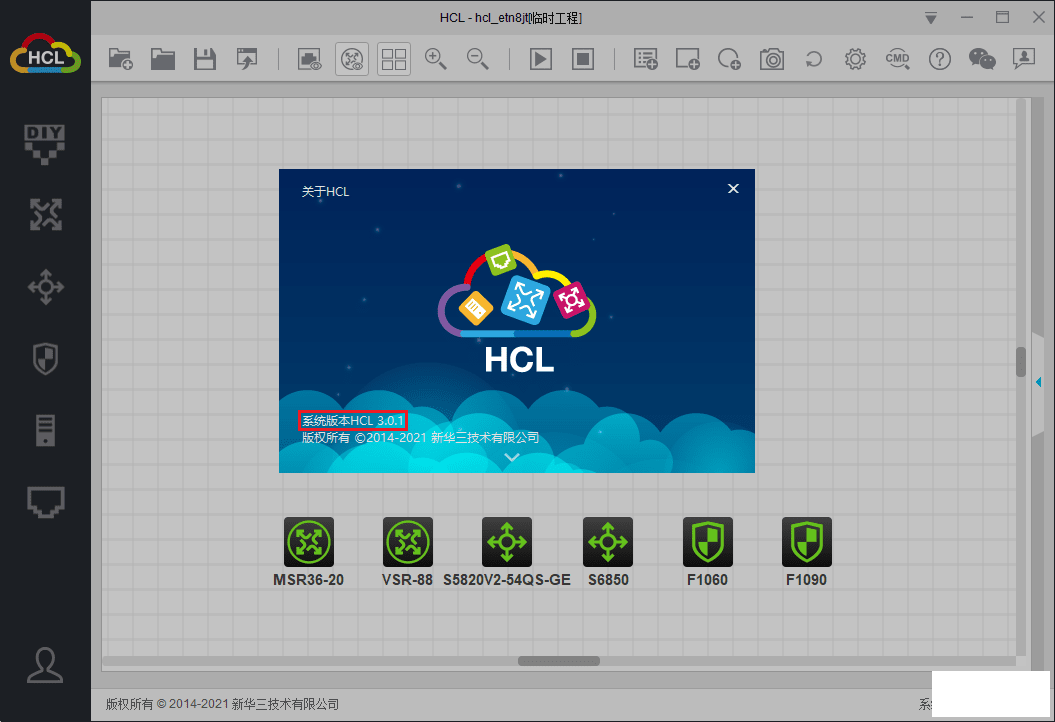Image resolution: width=1055 pixels, height=722 pixels.
Task: Start all devices with play button
Action: coord(541,59)
